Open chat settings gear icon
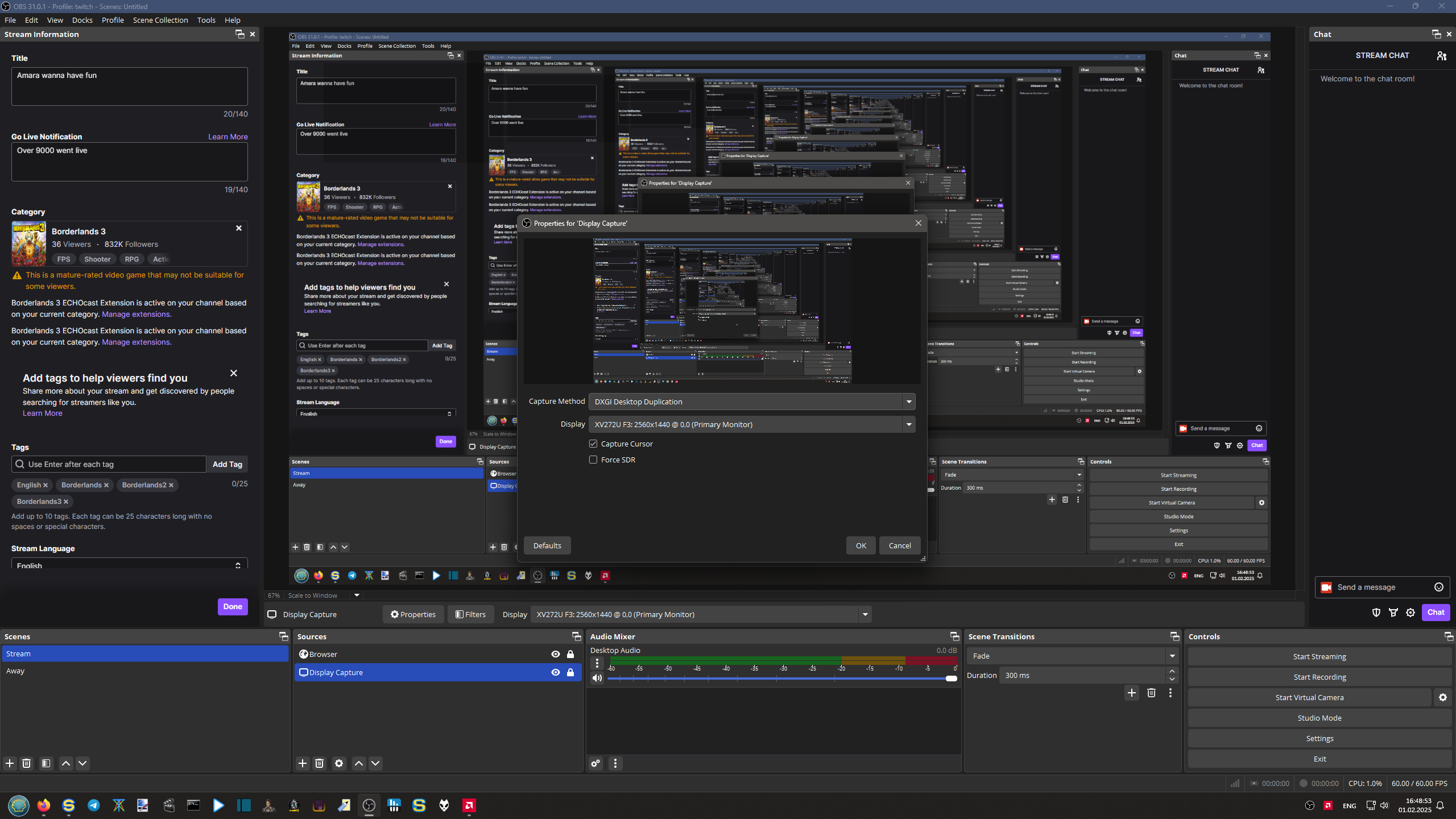 [1410, 613]
